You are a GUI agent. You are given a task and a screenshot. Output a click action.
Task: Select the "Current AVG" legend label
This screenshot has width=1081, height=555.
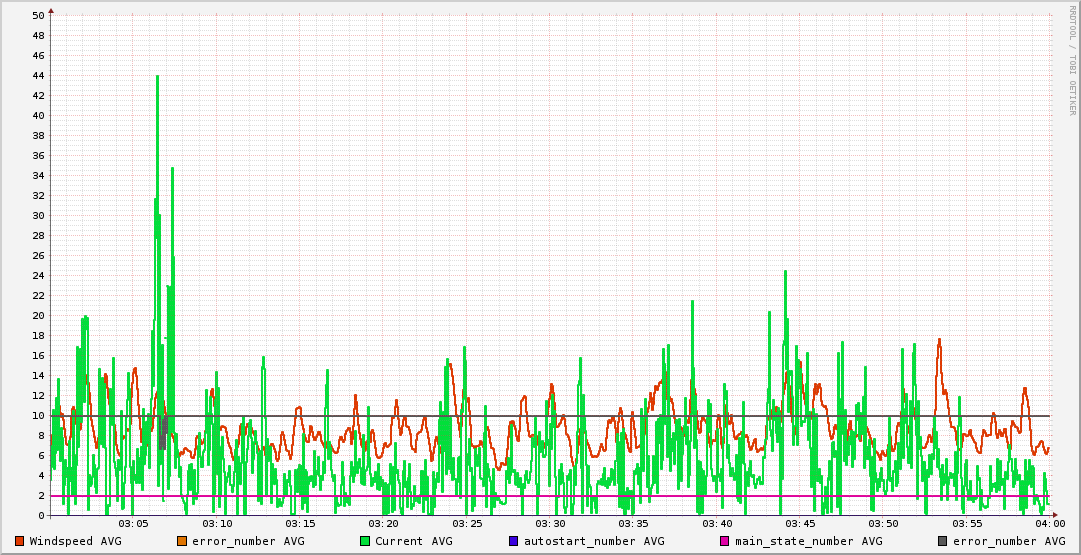tap(414, 541)
